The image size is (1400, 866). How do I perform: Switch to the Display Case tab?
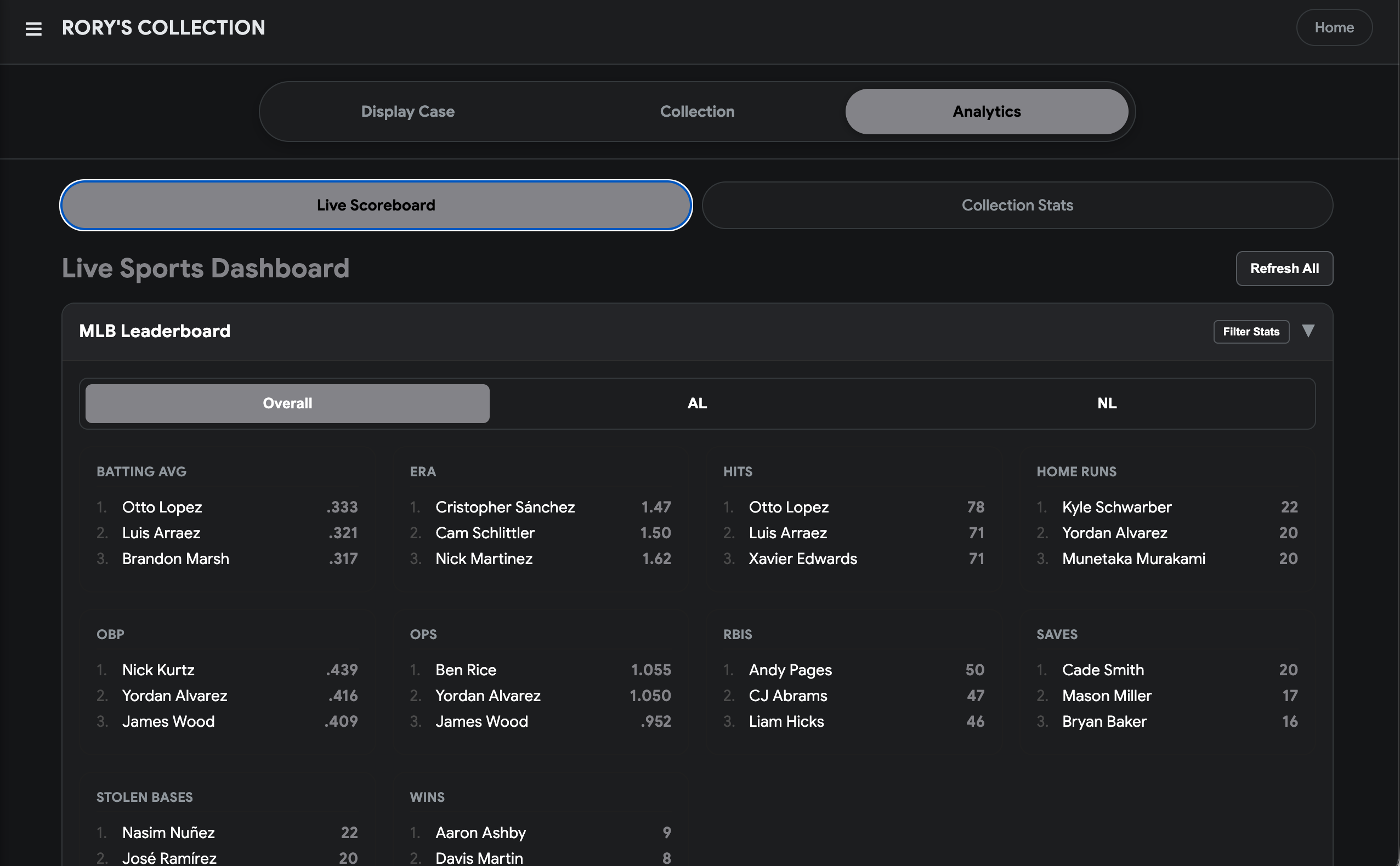click(407, 112)
